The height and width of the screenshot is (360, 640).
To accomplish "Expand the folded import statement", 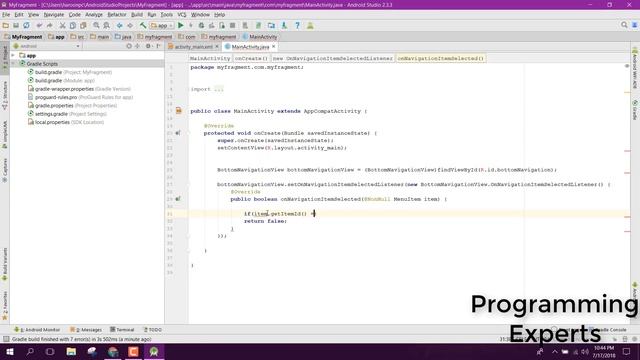I will click(218, 89).
